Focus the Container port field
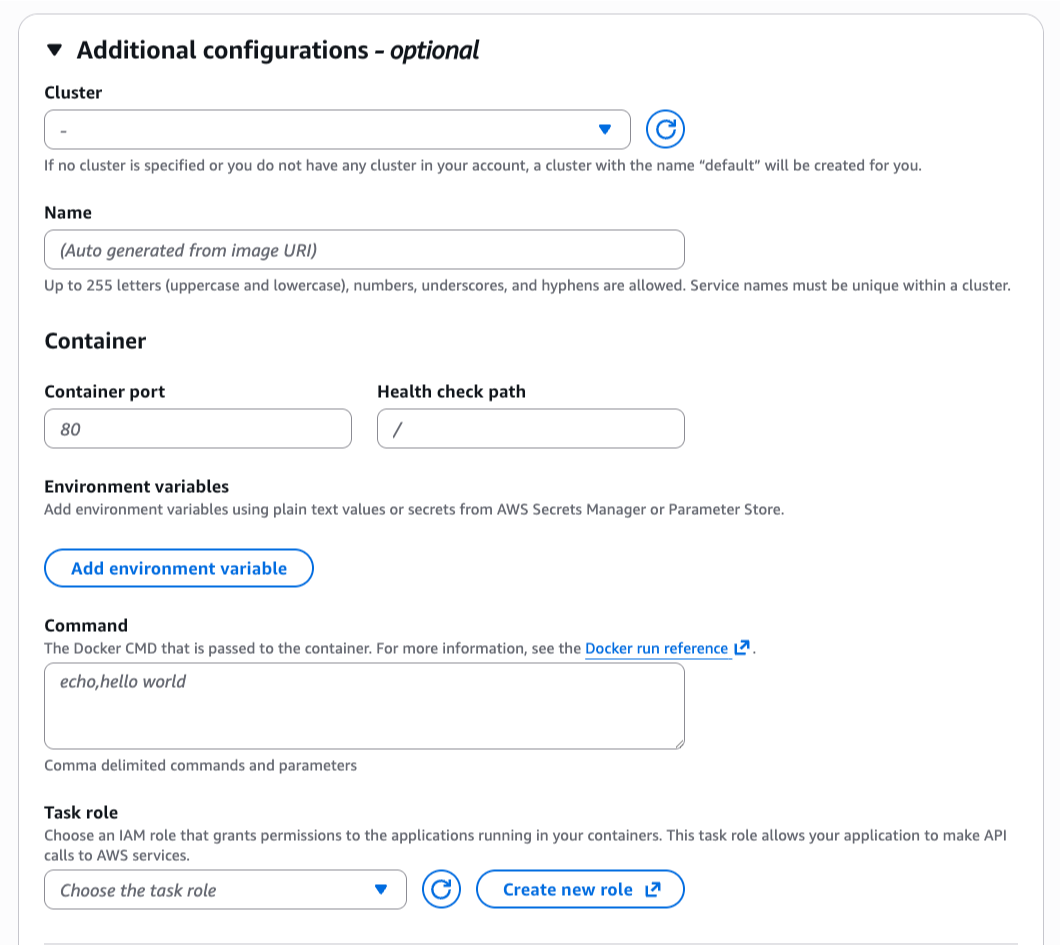1060x945 pixels. tap(198, 429)
